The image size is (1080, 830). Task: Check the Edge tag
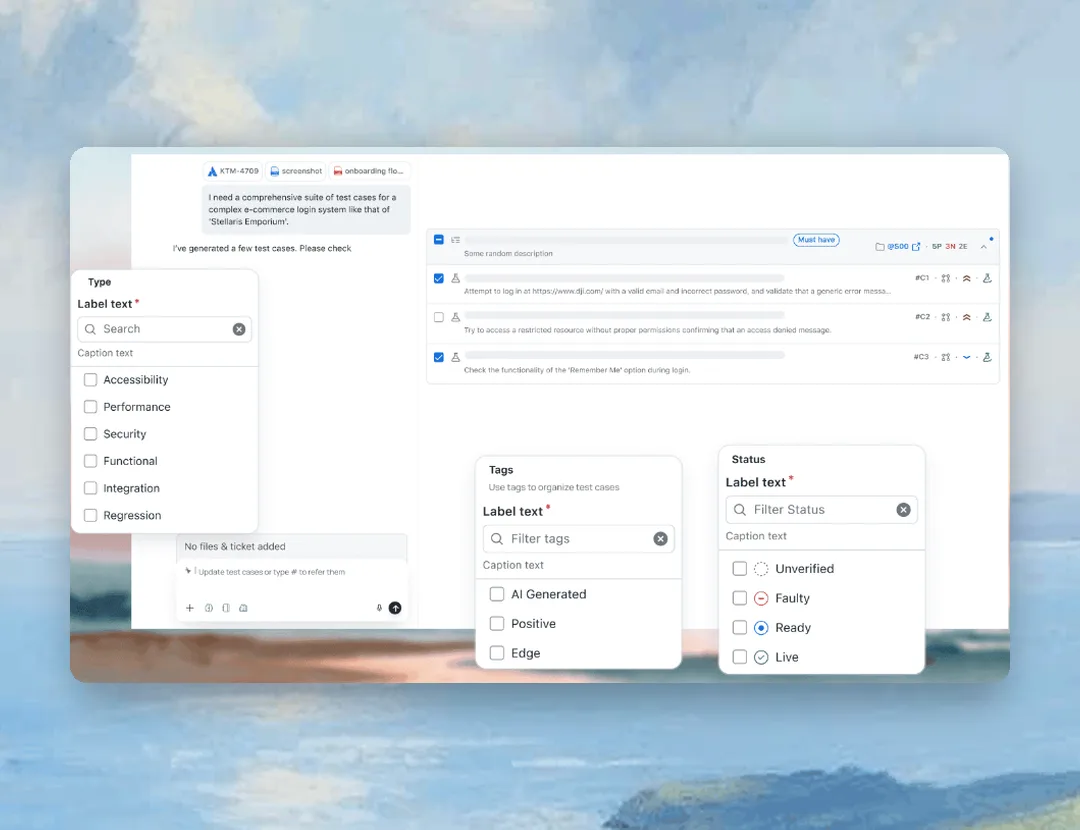497,653
